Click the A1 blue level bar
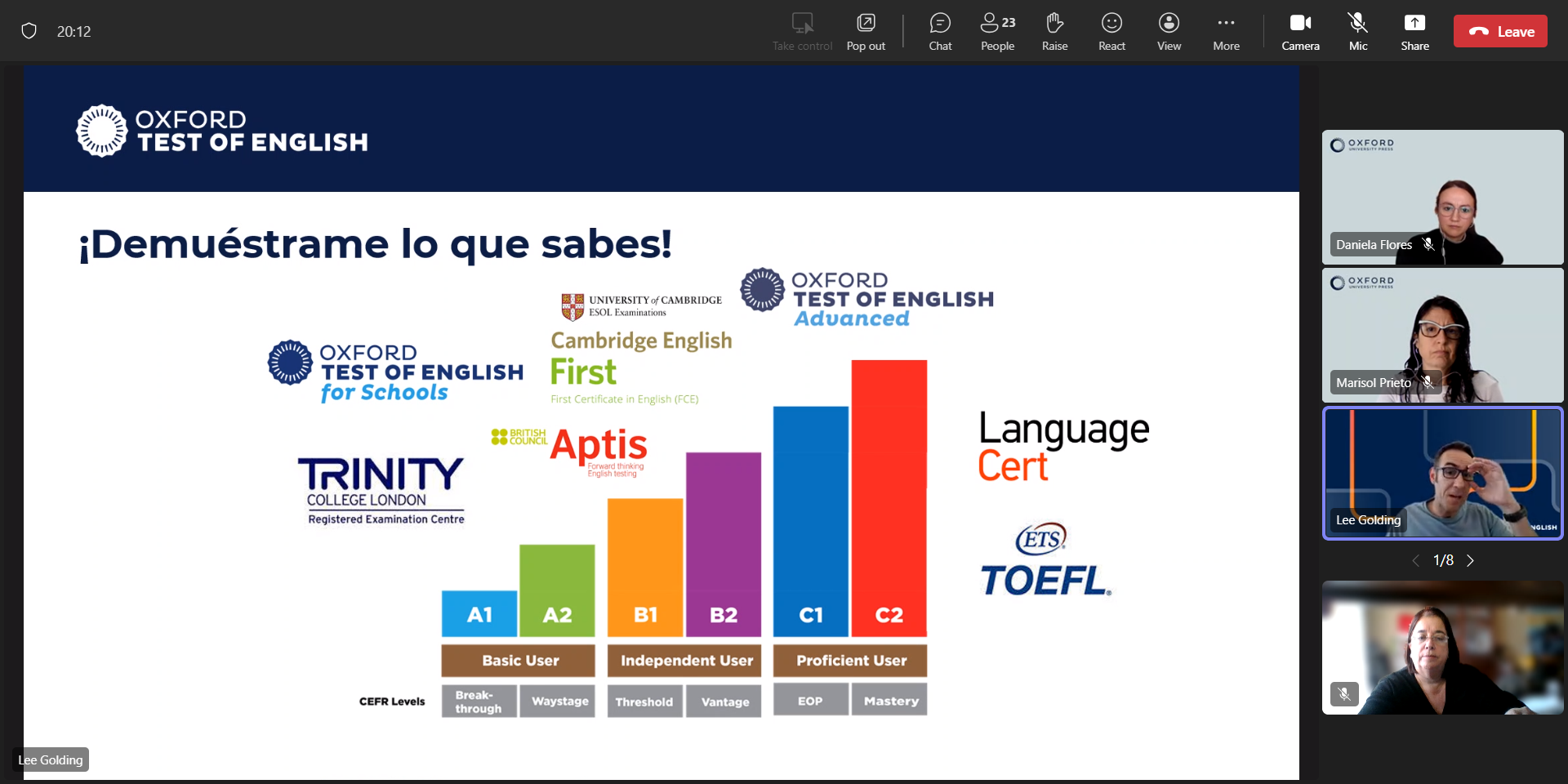The image size is (1568, 784). point(479,613)
